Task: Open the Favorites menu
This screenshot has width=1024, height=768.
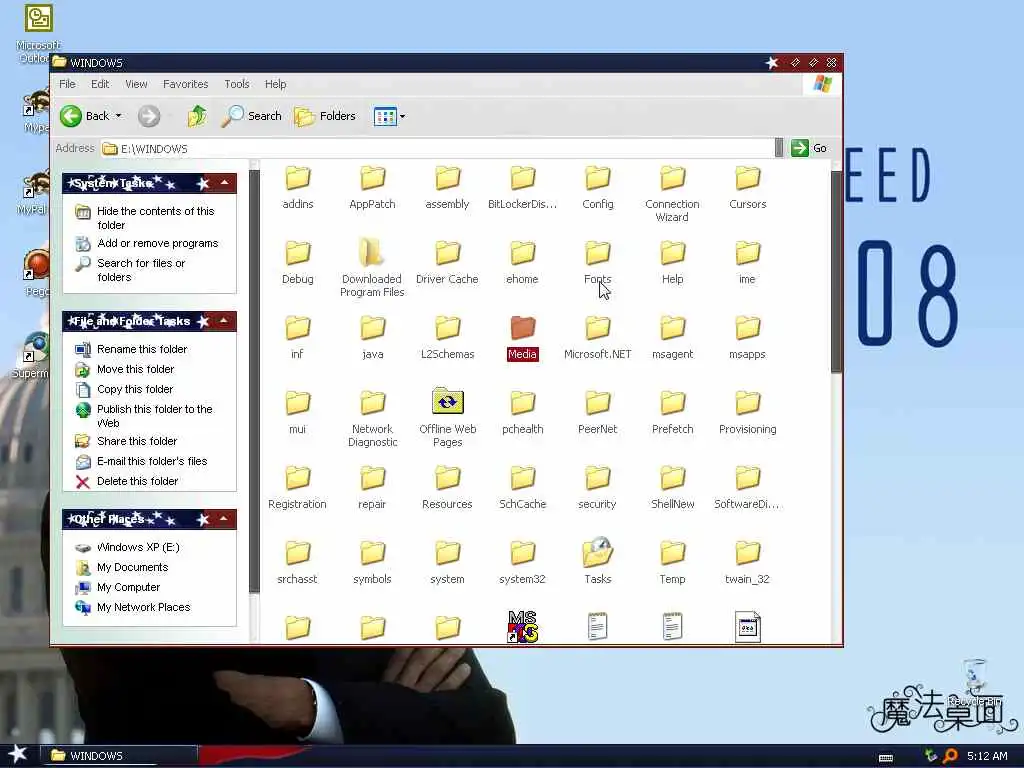Action: (185, 84)
